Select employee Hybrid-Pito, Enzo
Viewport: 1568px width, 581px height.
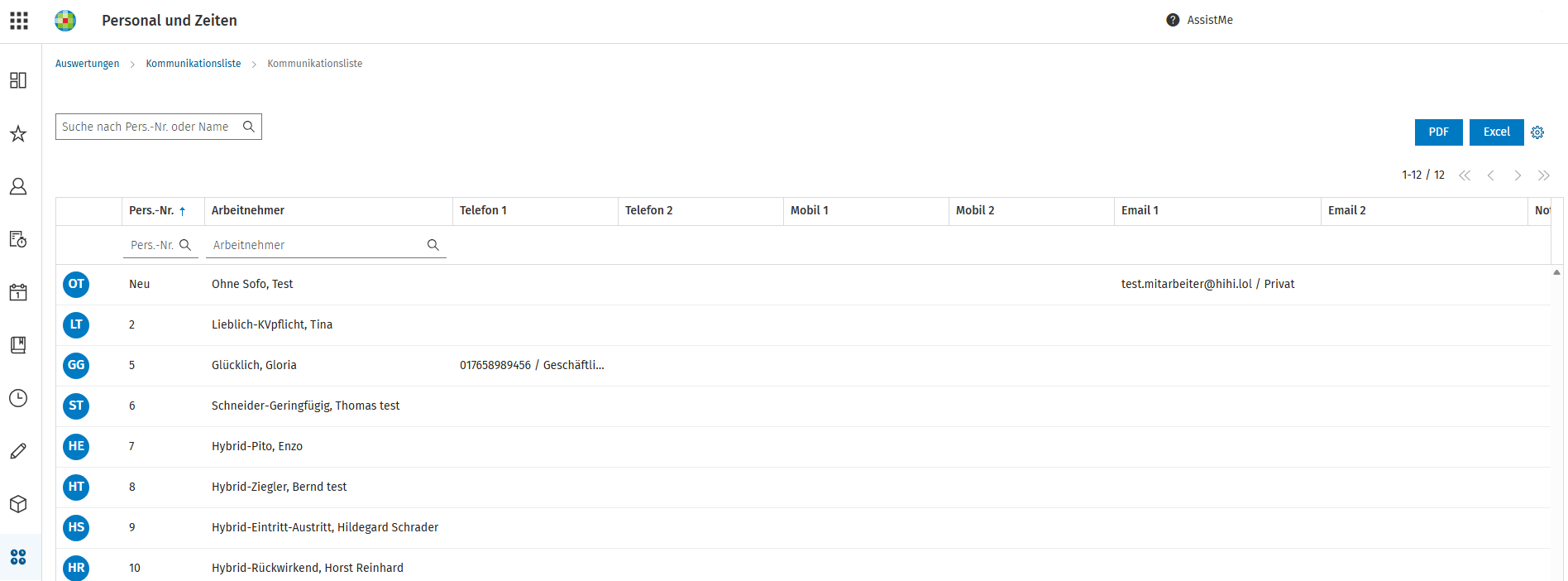257,447
